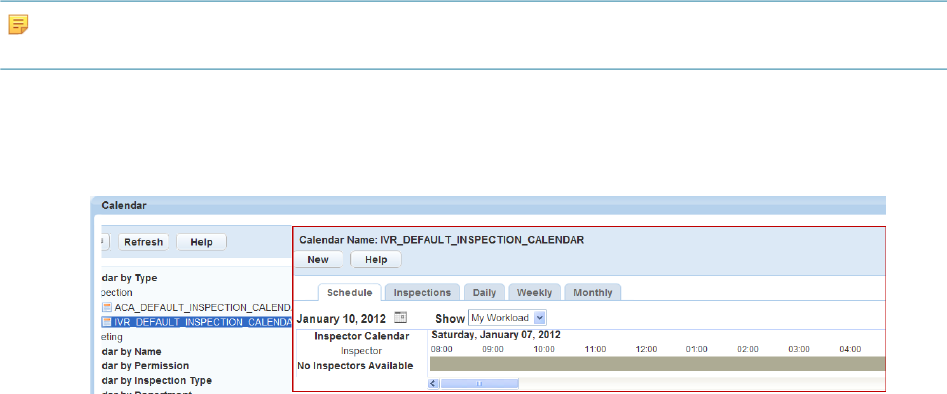947x394 pixels.
Task: Open date picker icon beside January 10, 2012
Action: pyautogui.click(x=401, y=317)
